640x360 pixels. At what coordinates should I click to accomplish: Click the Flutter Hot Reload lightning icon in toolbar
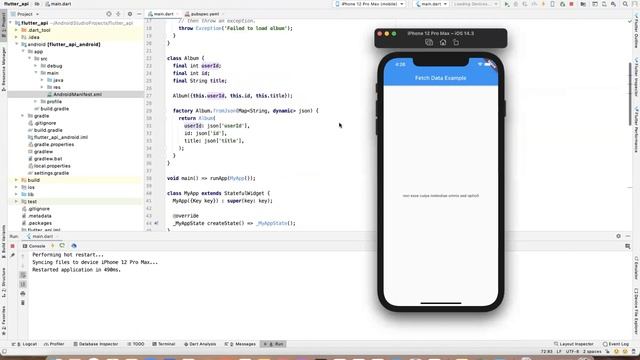(x=543, y=4)
